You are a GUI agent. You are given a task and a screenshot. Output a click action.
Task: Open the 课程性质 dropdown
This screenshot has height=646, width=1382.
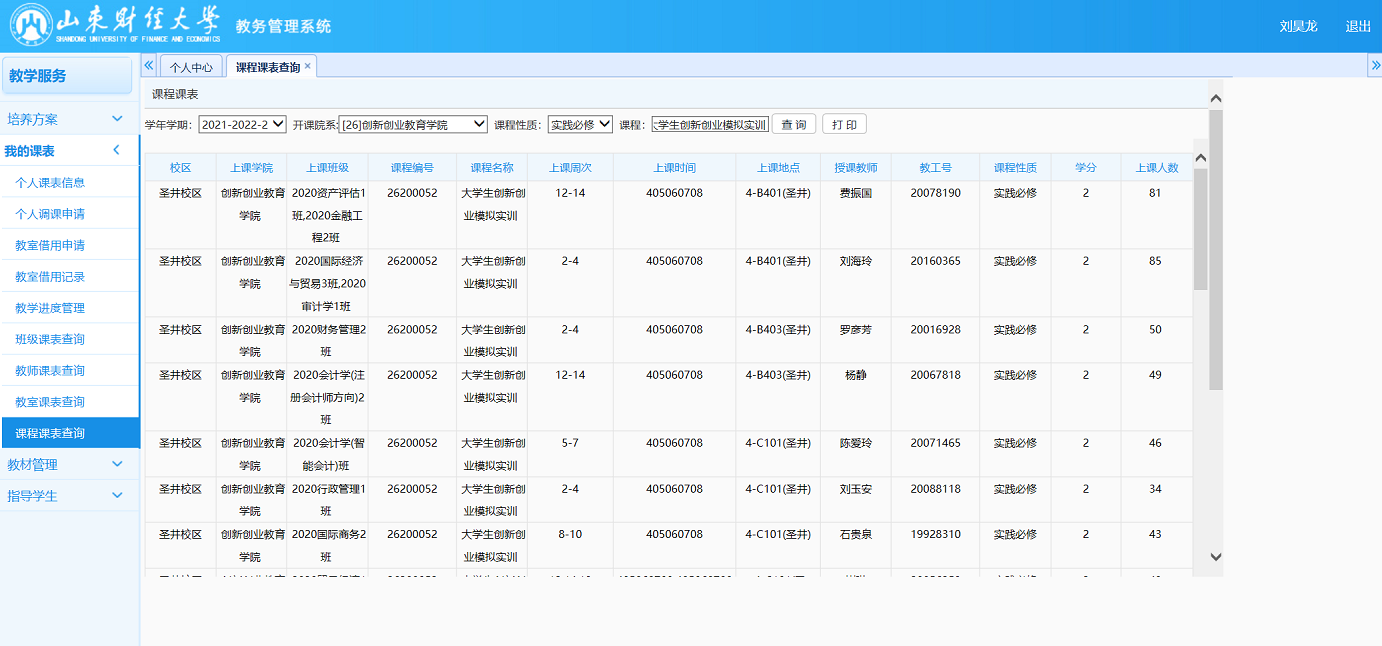(580, 125)
